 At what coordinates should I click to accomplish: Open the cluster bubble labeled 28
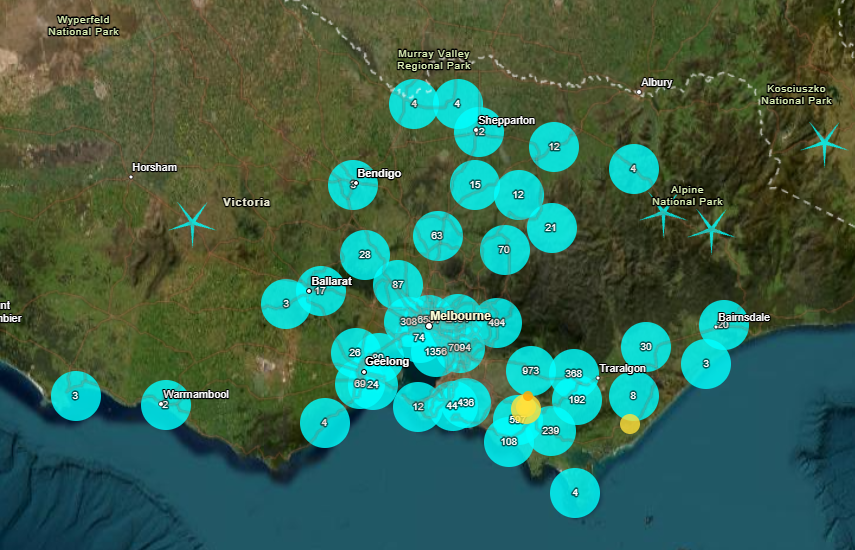365,255
